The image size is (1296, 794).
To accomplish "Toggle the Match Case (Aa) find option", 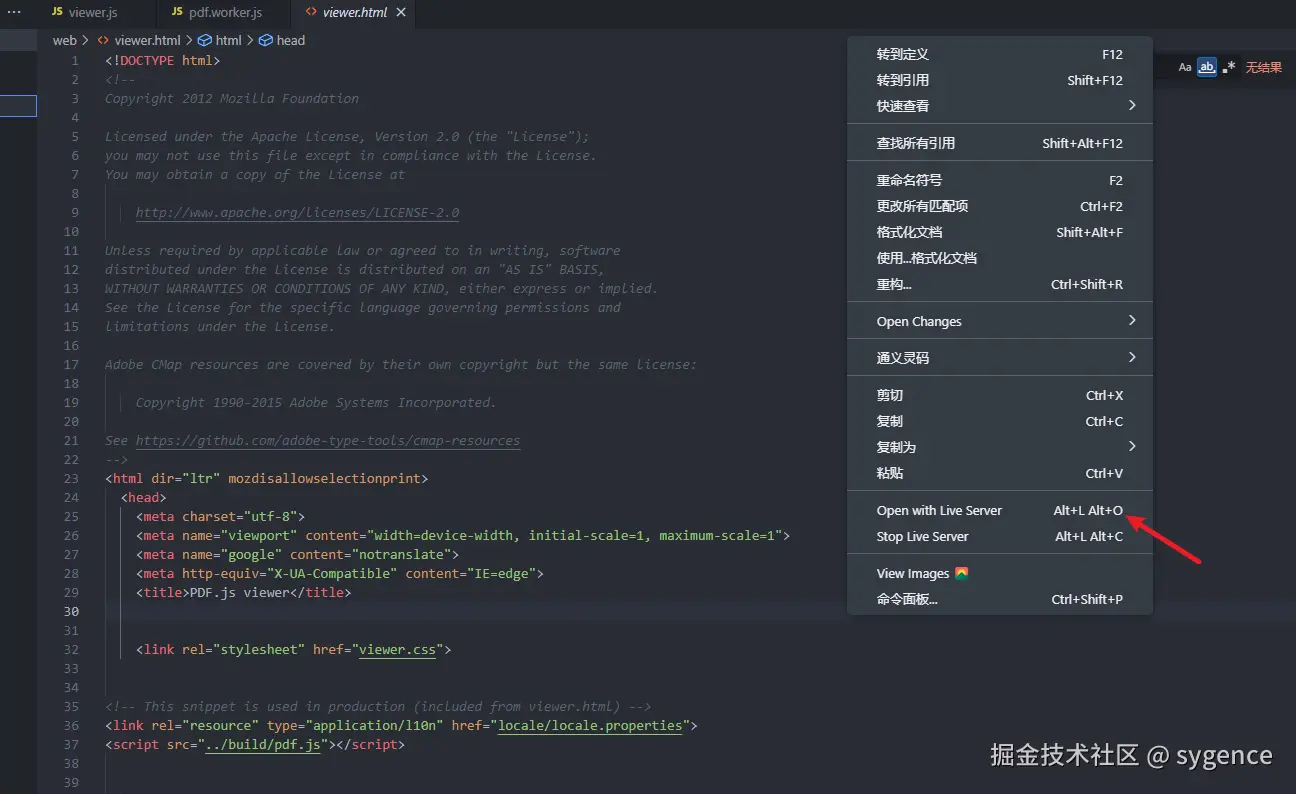I will pos(1185,67).
